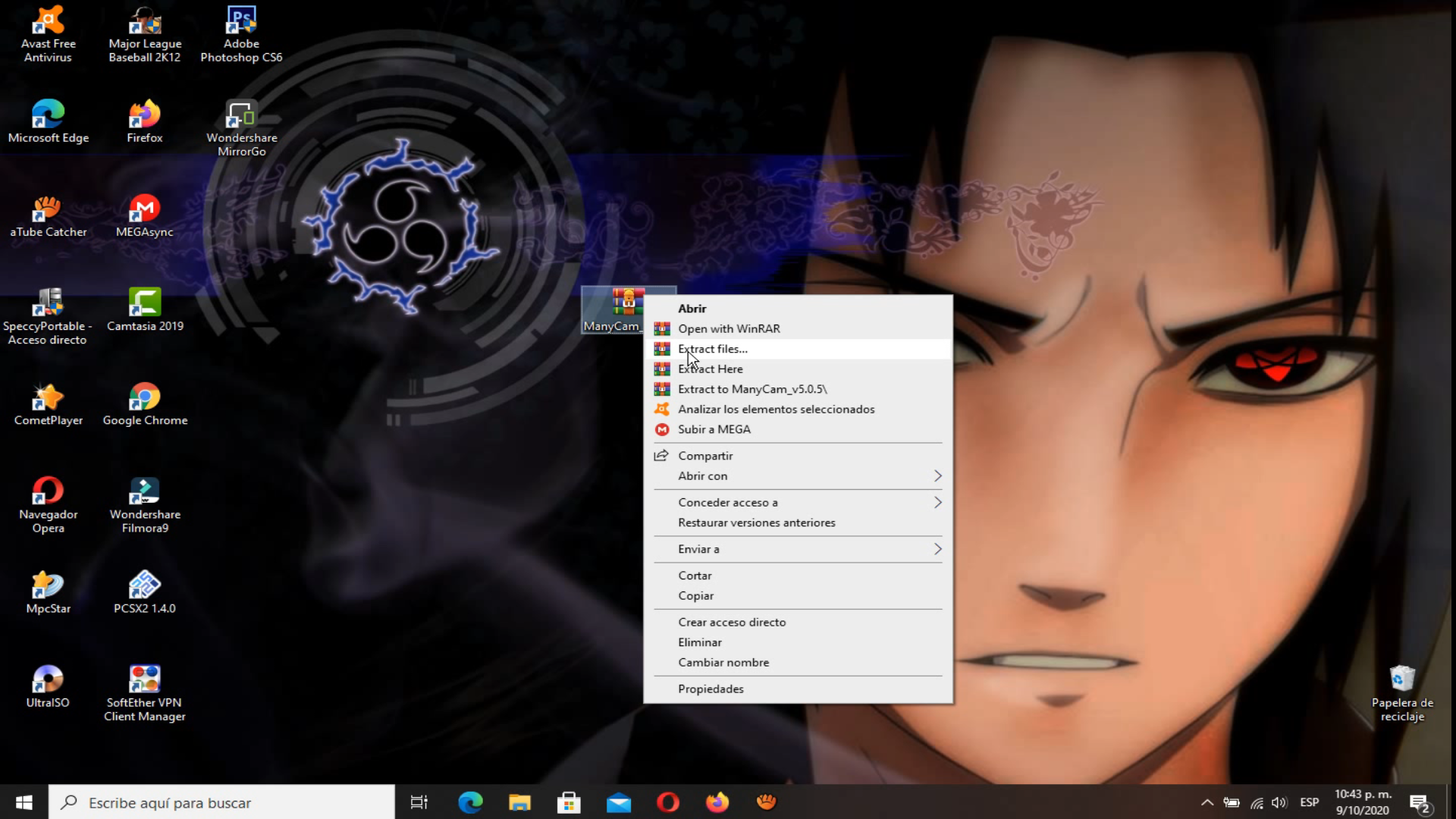Click Opera icon in the taskbar

coord(668,802)
